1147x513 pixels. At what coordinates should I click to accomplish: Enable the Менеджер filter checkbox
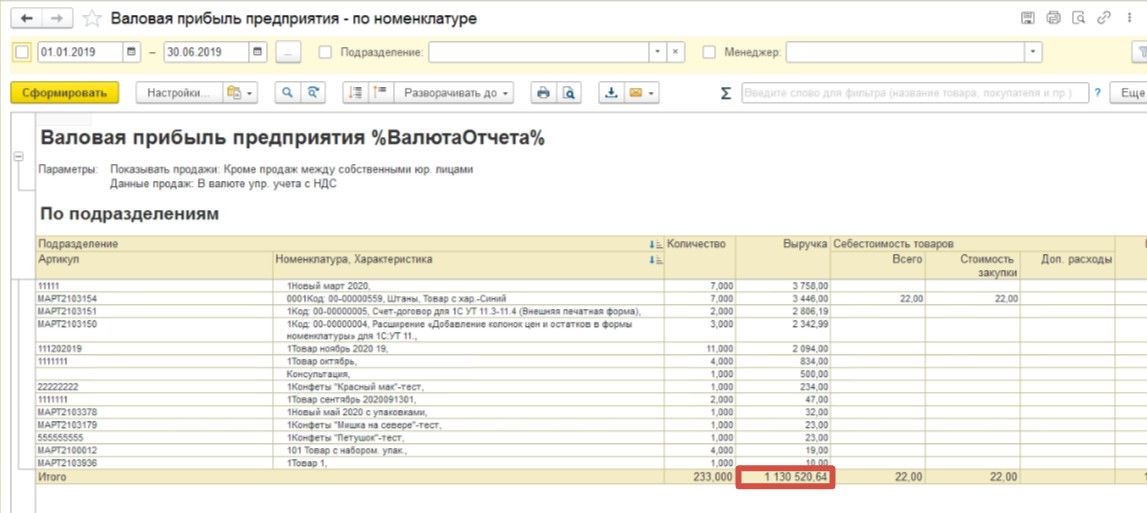709,52
